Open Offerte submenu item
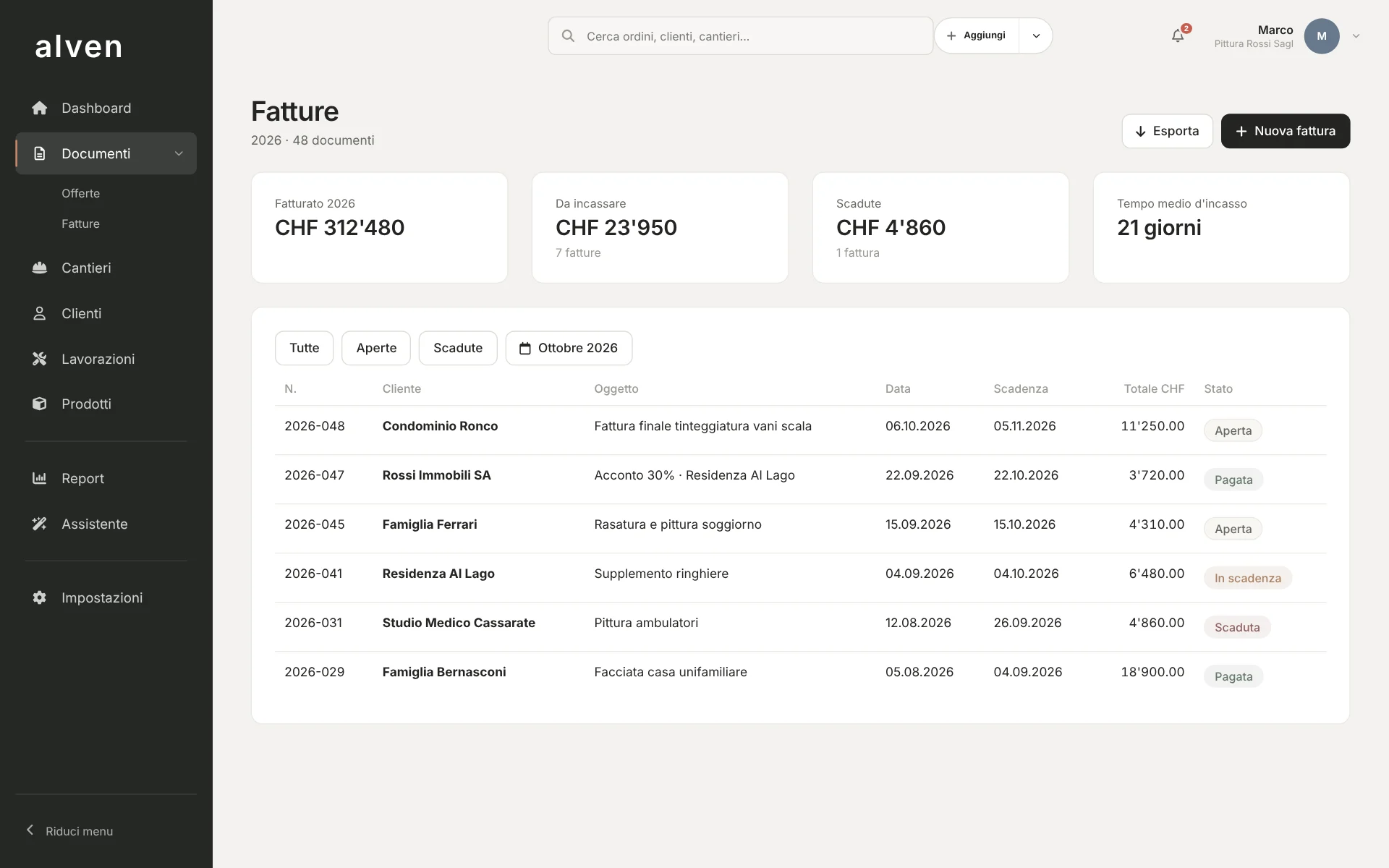The image size is (1389, 868). tap(80, 193)
